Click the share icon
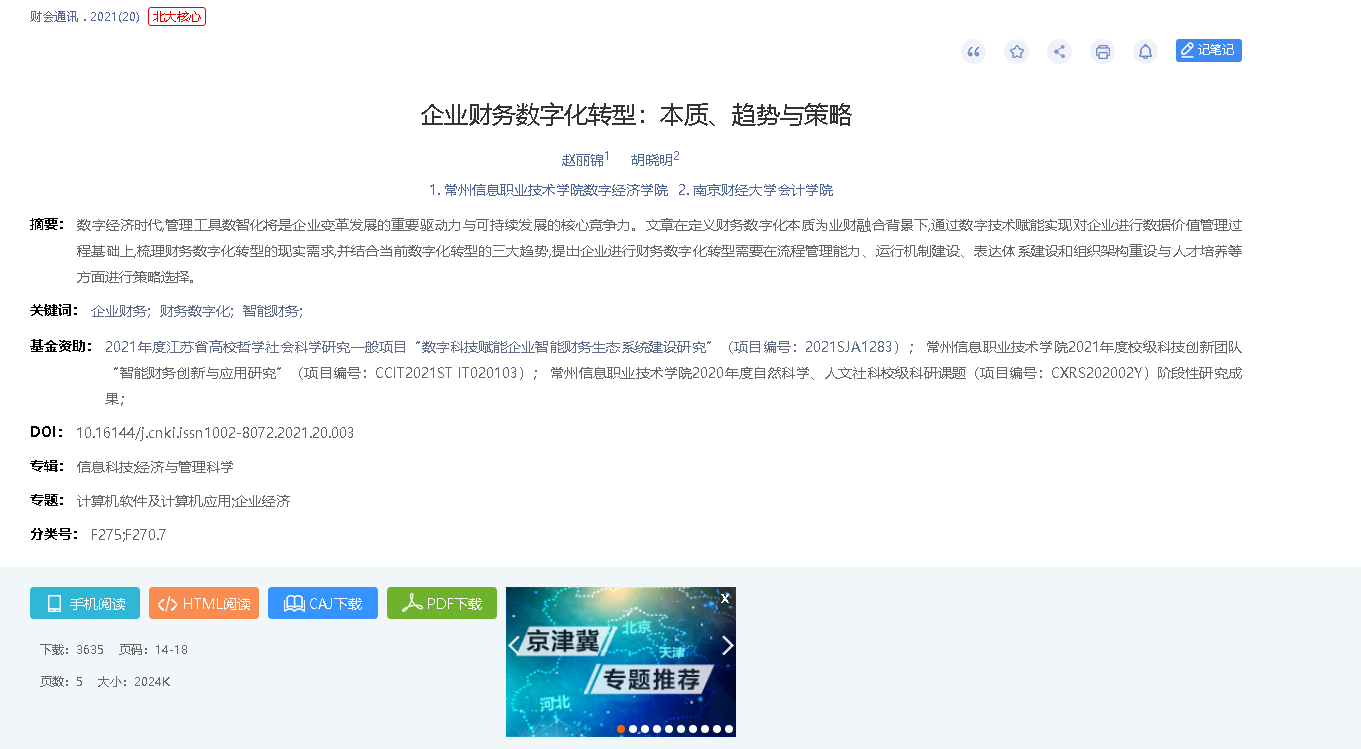 coord(1060,52)
